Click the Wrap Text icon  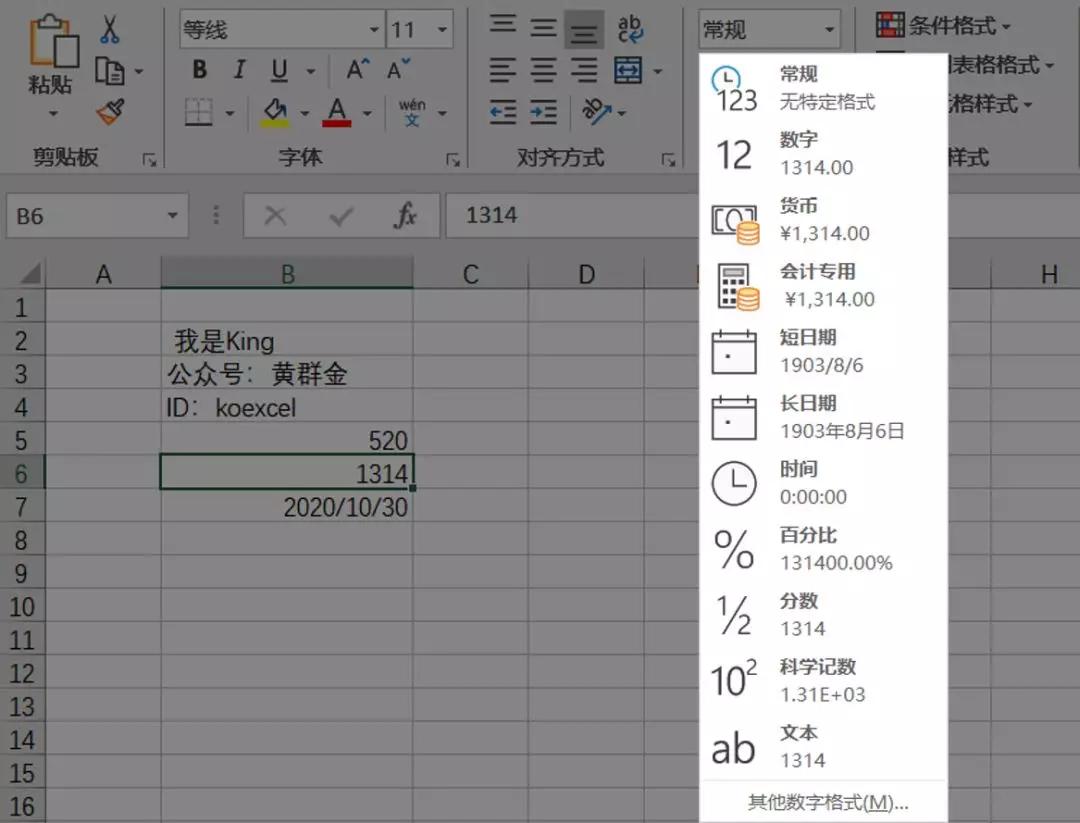630,29
